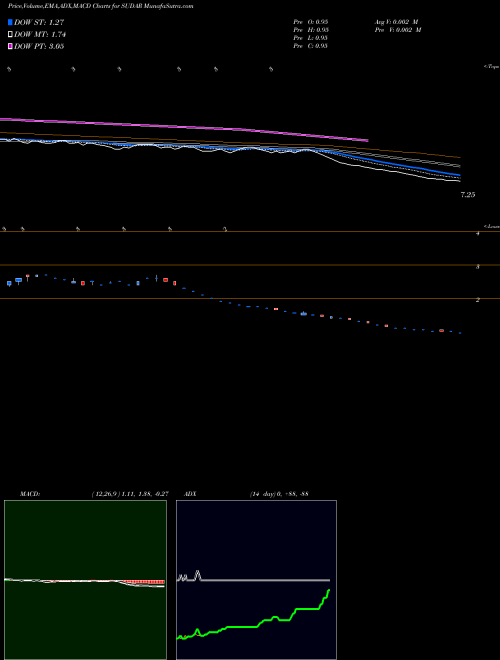Click the Pre V: 0.002 M value
The width and height of the screenshot is (500, 660).
(x=398, y=30)
